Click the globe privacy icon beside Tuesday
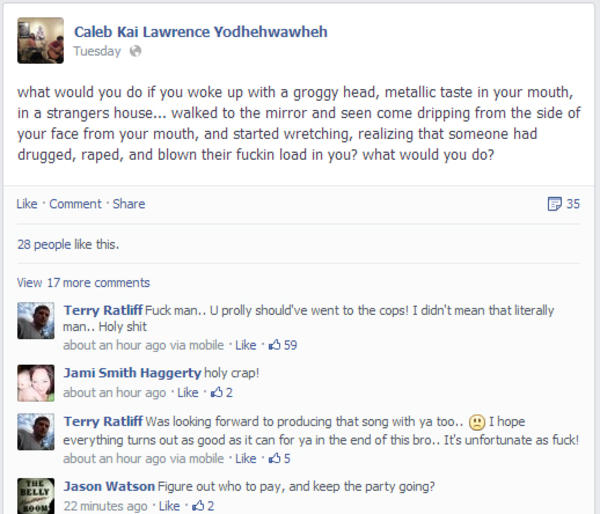The width and height of the screenshot is (600, 514). point(136,51)
